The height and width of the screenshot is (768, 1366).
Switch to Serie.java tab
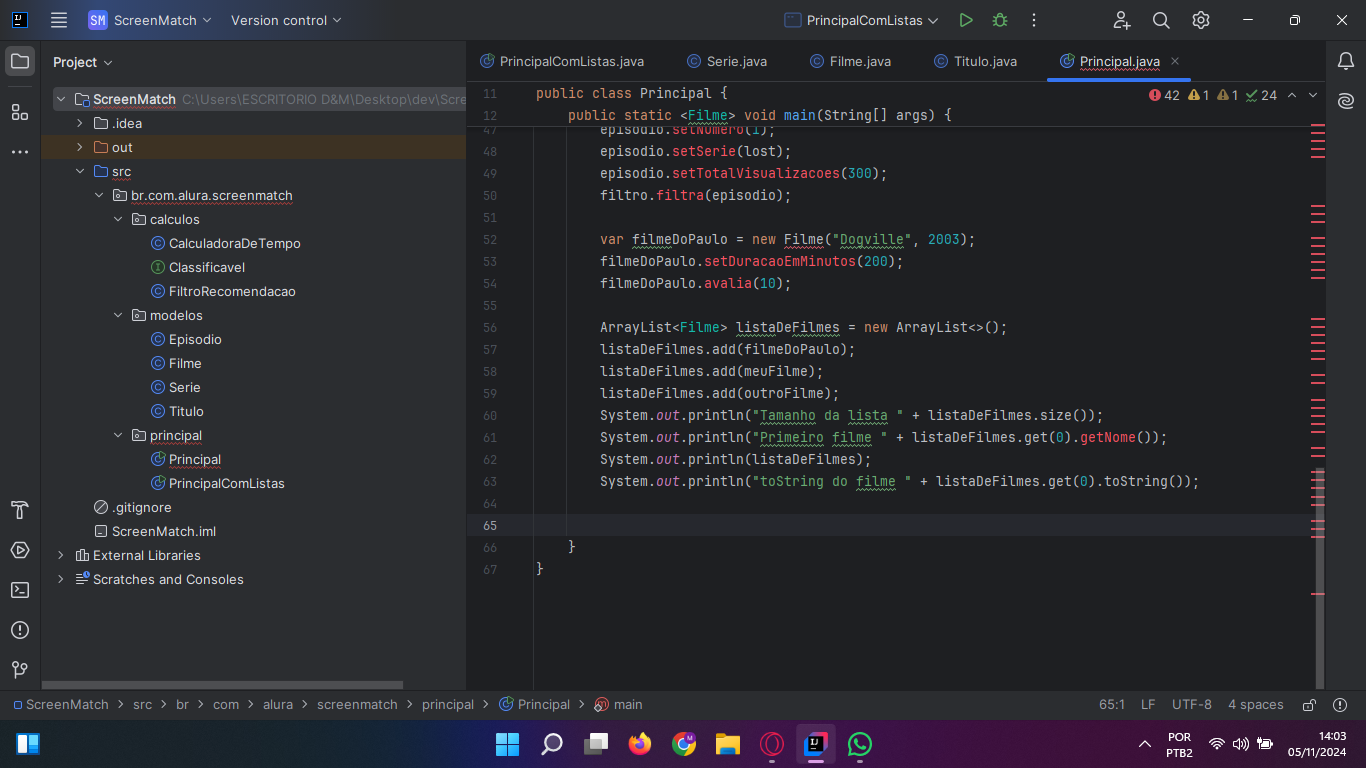[727, 62]
